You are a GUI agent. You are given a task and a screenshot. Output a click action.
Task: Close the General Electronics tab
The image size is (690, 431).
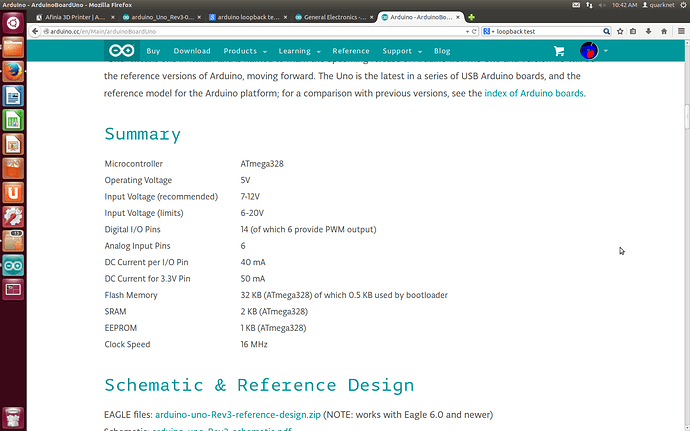pyautogui.click(x=371, y=17)
